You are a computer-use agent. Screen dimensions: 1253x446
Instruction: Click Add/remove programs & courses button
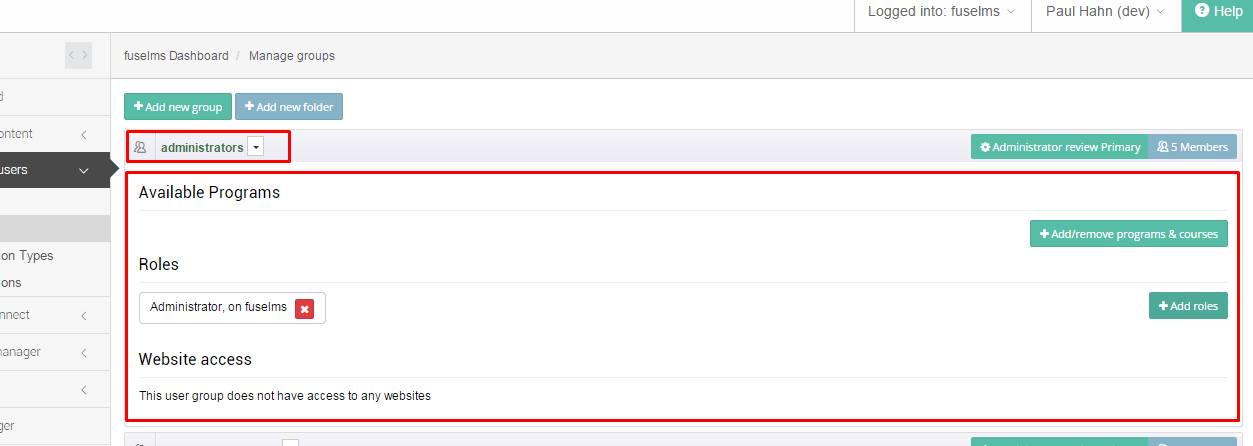1129,234
